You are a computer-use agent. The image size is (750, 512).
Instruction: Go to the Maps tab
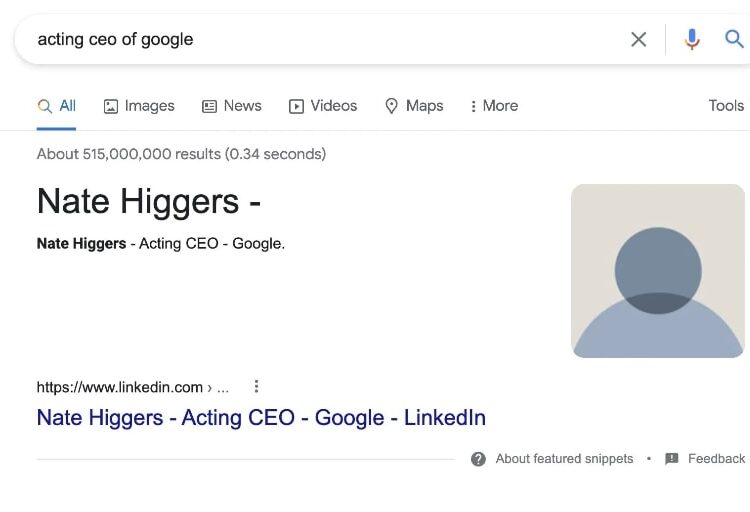point(413,106)
